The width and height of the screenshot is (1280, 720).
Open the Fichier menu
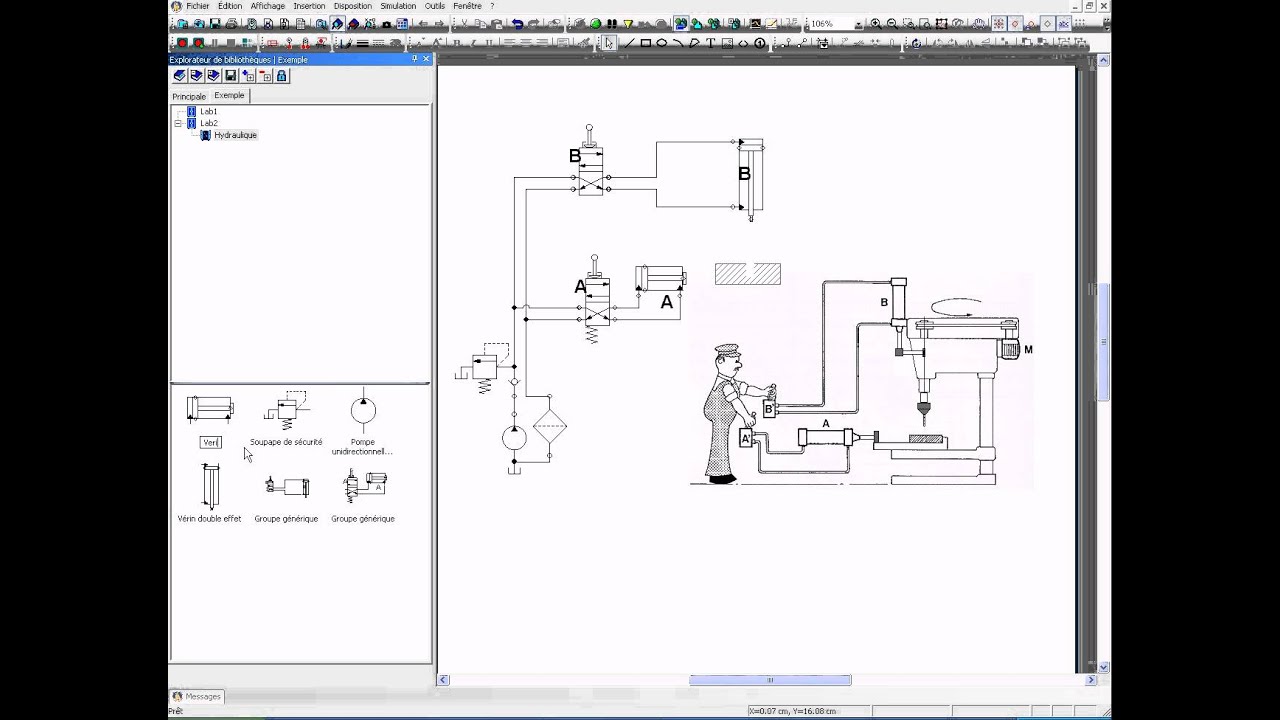coord(198,6)
